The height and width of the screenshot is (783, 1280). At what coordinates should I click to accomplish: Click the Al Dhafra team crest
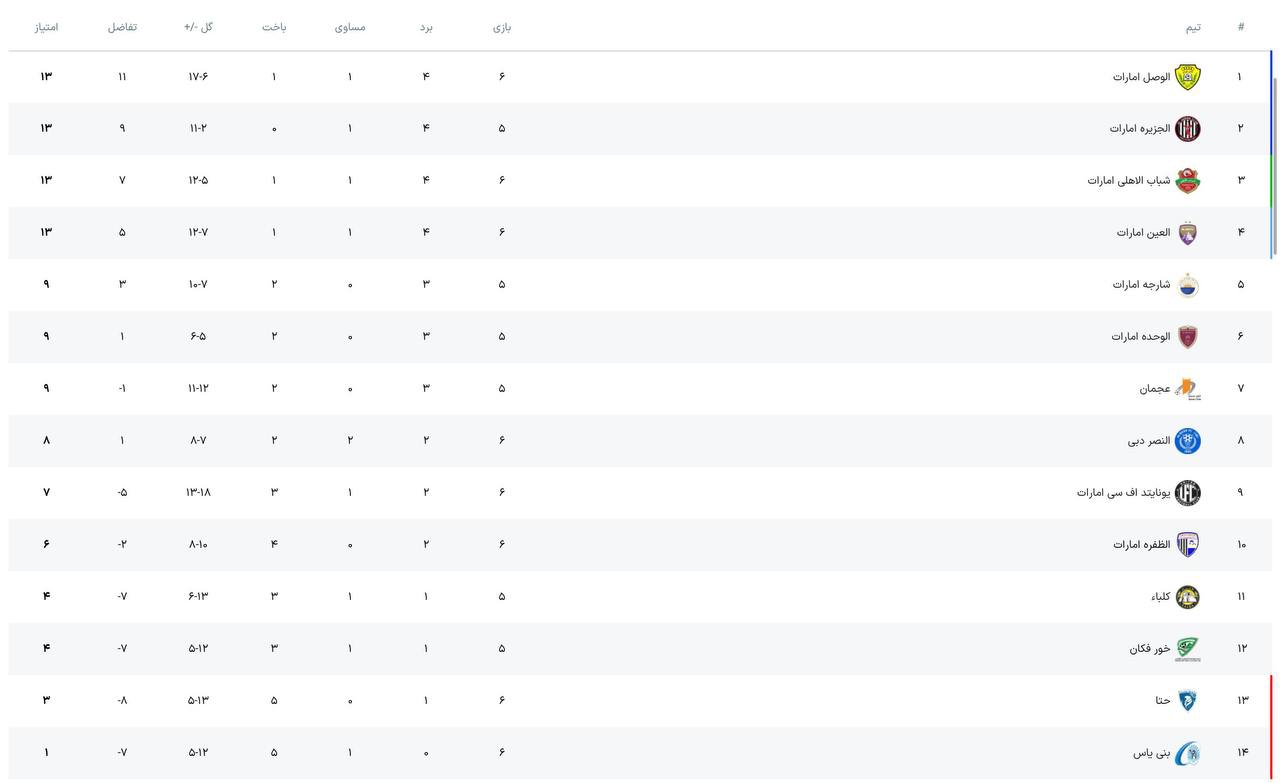[x=1187, y=545]
